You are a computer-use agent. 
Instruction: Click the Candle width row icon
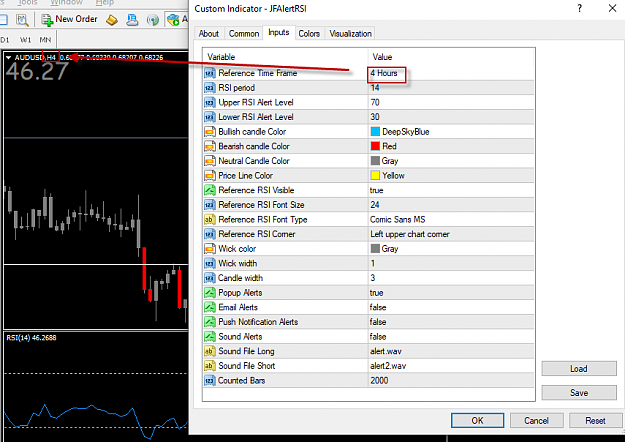pos(210,278)
